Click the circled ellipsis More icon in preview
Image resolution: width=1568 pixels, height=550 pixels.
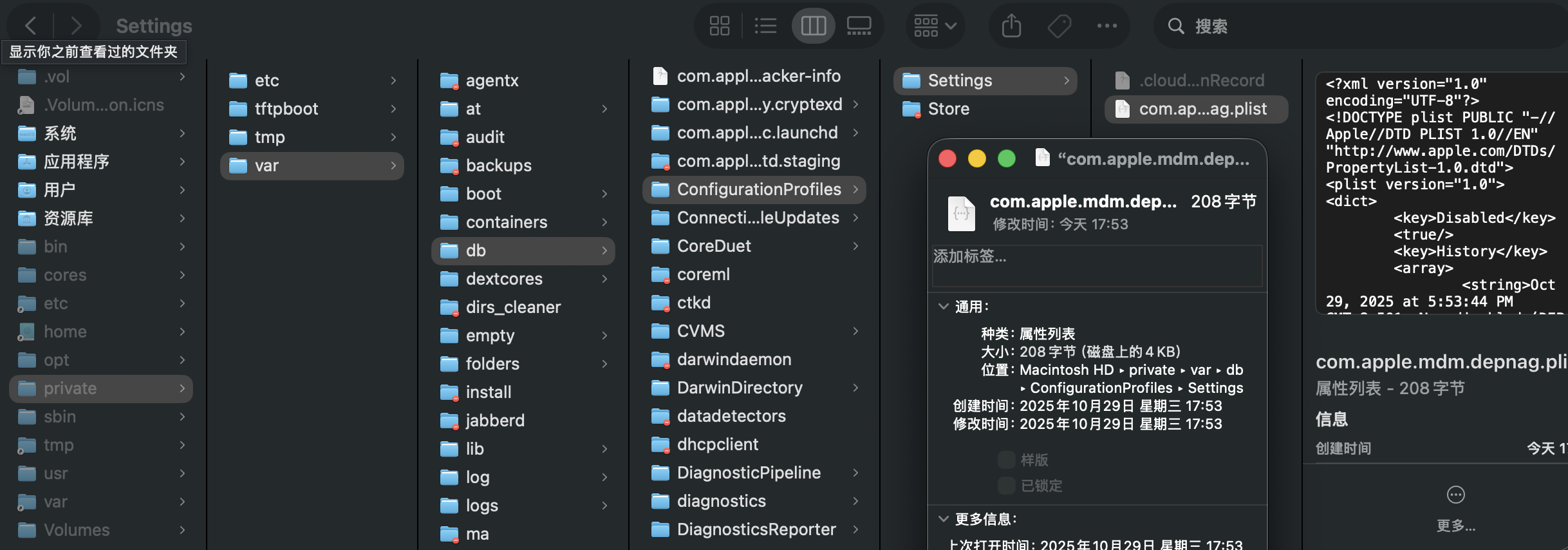coord(1455,495)
